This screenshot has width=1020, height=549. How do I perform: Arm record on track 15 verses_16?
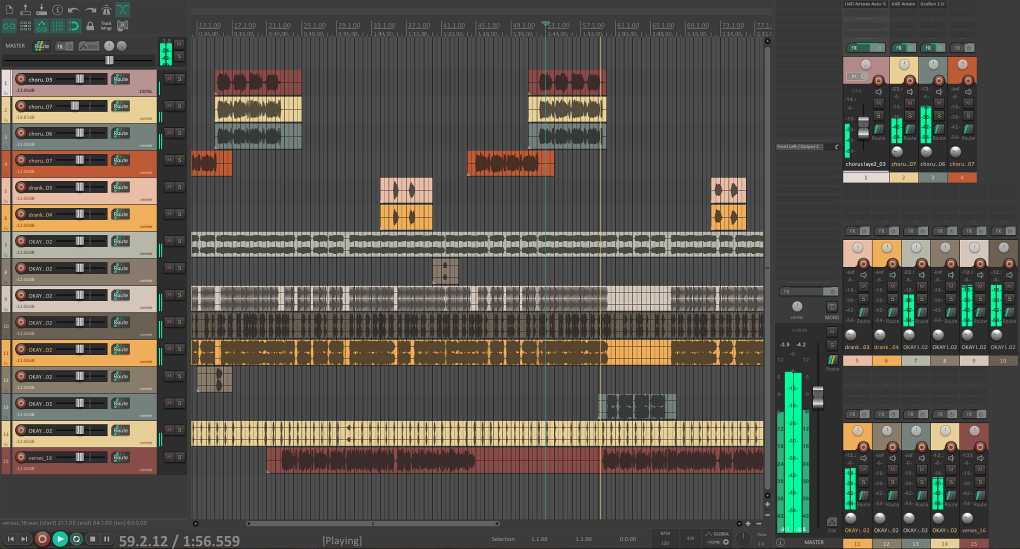tap(21, 457)
